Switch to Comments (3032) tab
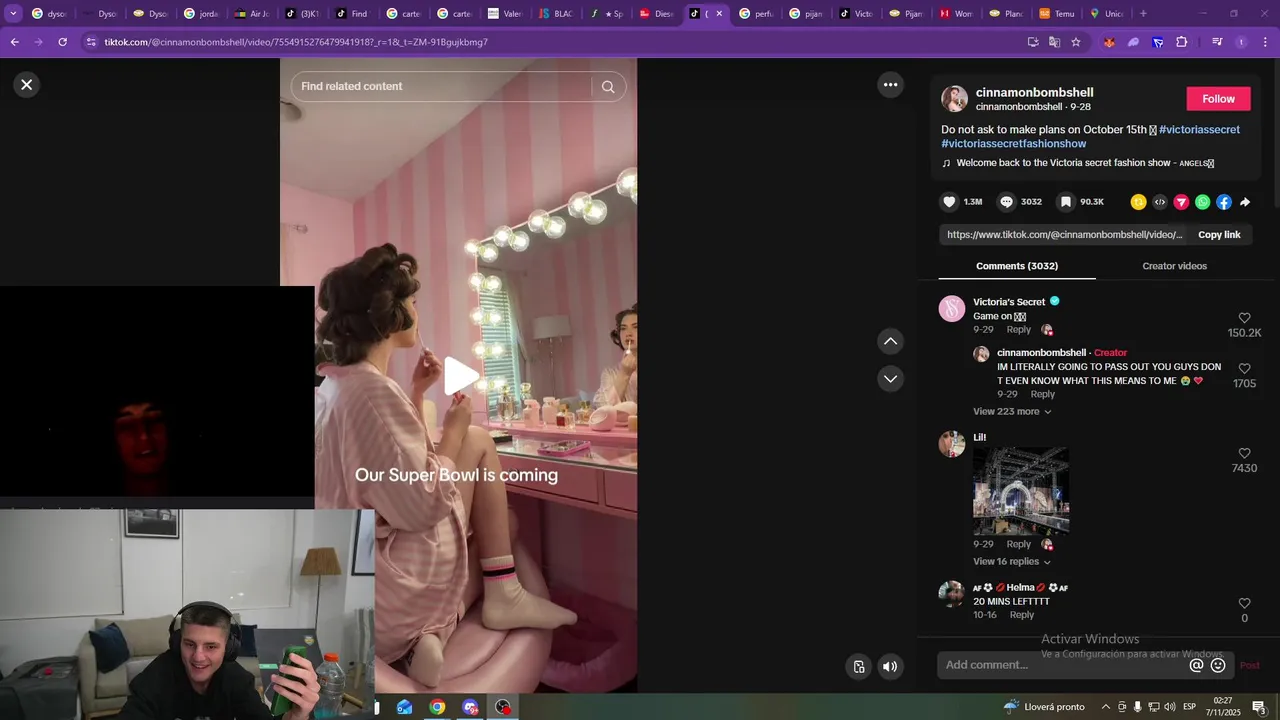The height and width of the screenshot is (720, 1280). pyautogui.click(x=1017, y=266)
